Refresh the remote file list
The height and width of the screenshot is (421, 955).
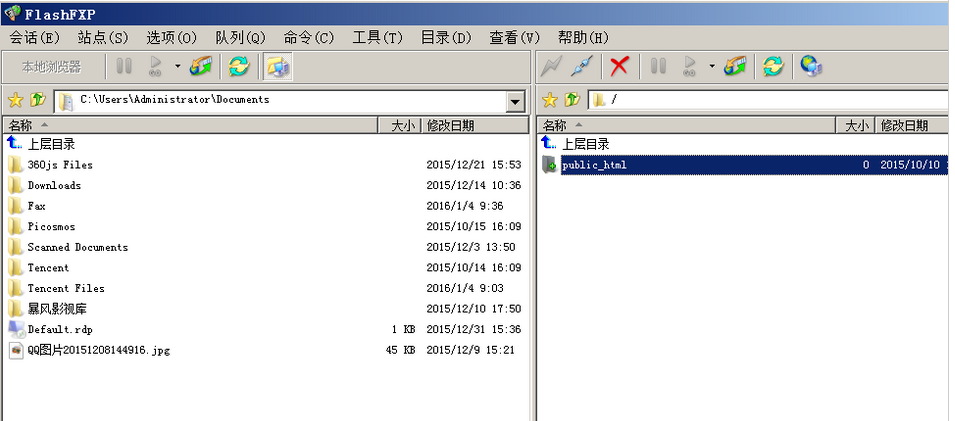point(773,66)
